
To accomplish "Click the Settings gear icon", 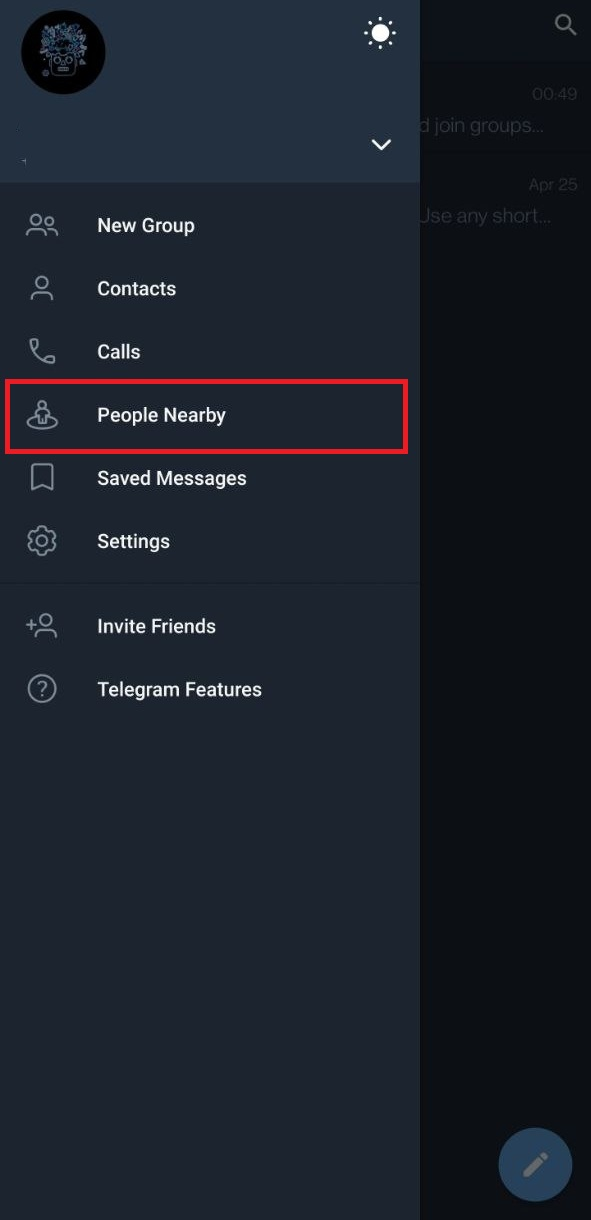I will [x=42, y=541].
